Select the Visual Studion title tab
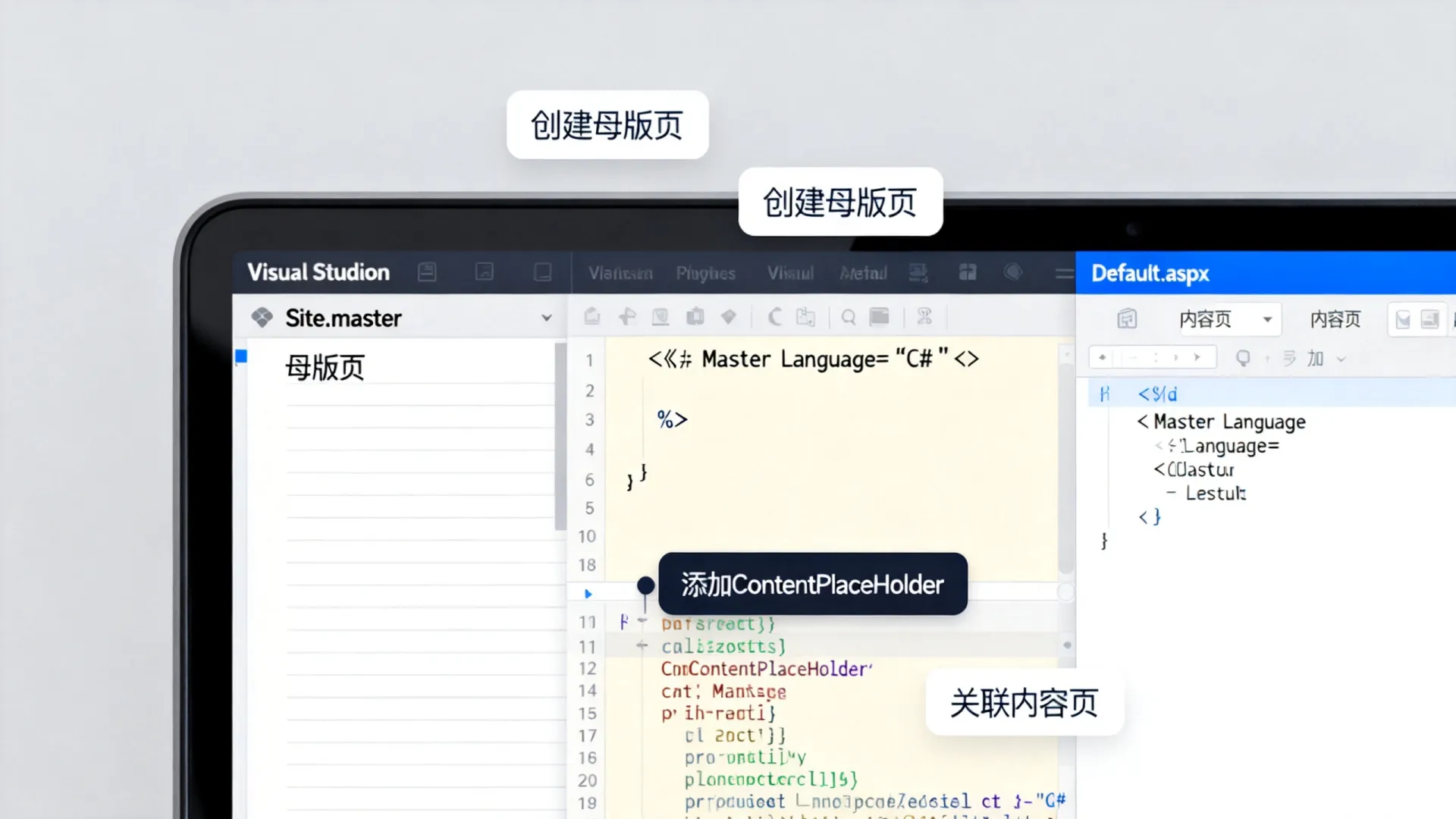Viewport: 1456px width, 819px height. pyautogui.click(x=318, y=272)
